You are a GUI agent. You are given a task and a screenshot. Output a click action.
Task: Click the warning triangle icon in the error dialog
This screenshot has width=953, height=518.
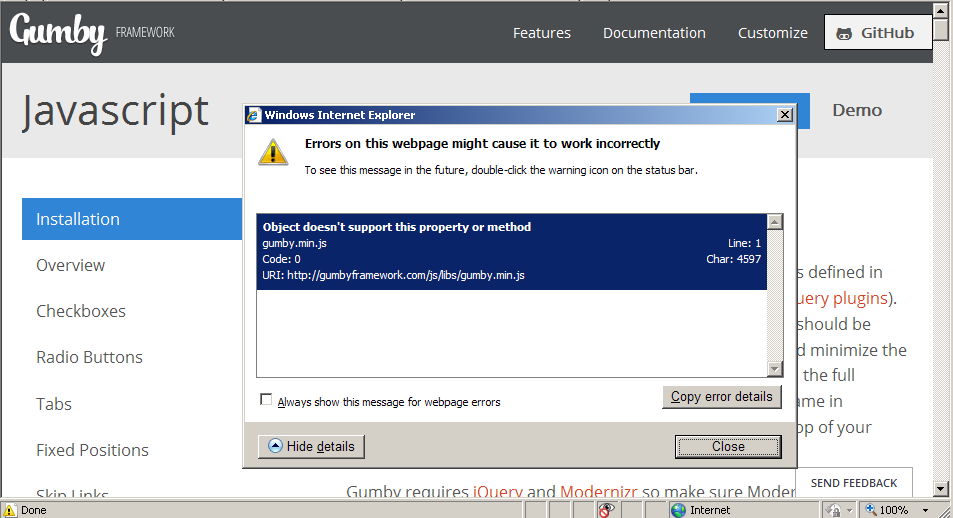[x=273, y=152]
